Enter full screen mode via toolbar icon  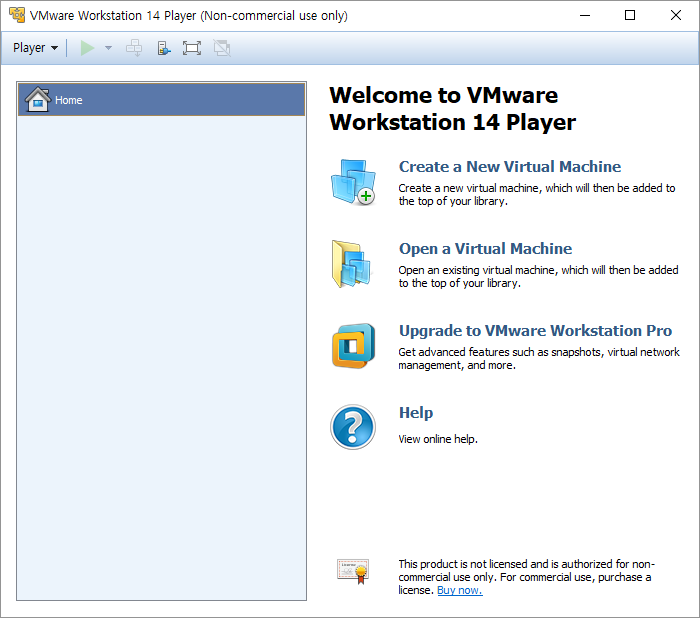(192, 48)
